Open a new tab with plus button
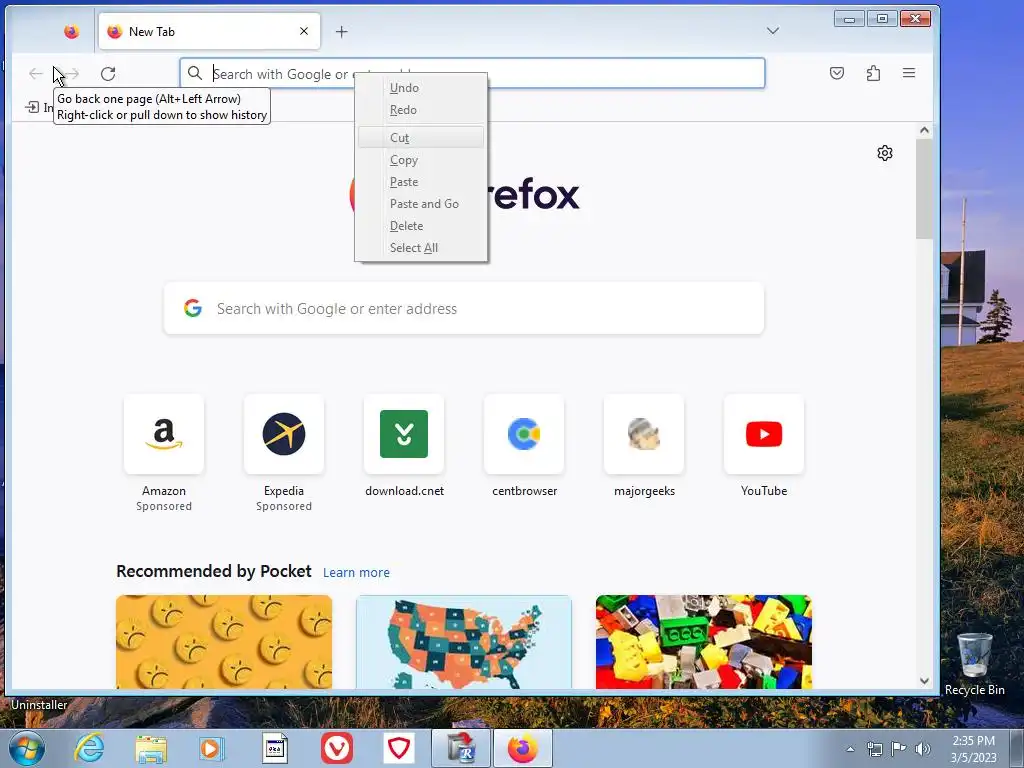The image size is (1024, 768). [x=342, y=31]
